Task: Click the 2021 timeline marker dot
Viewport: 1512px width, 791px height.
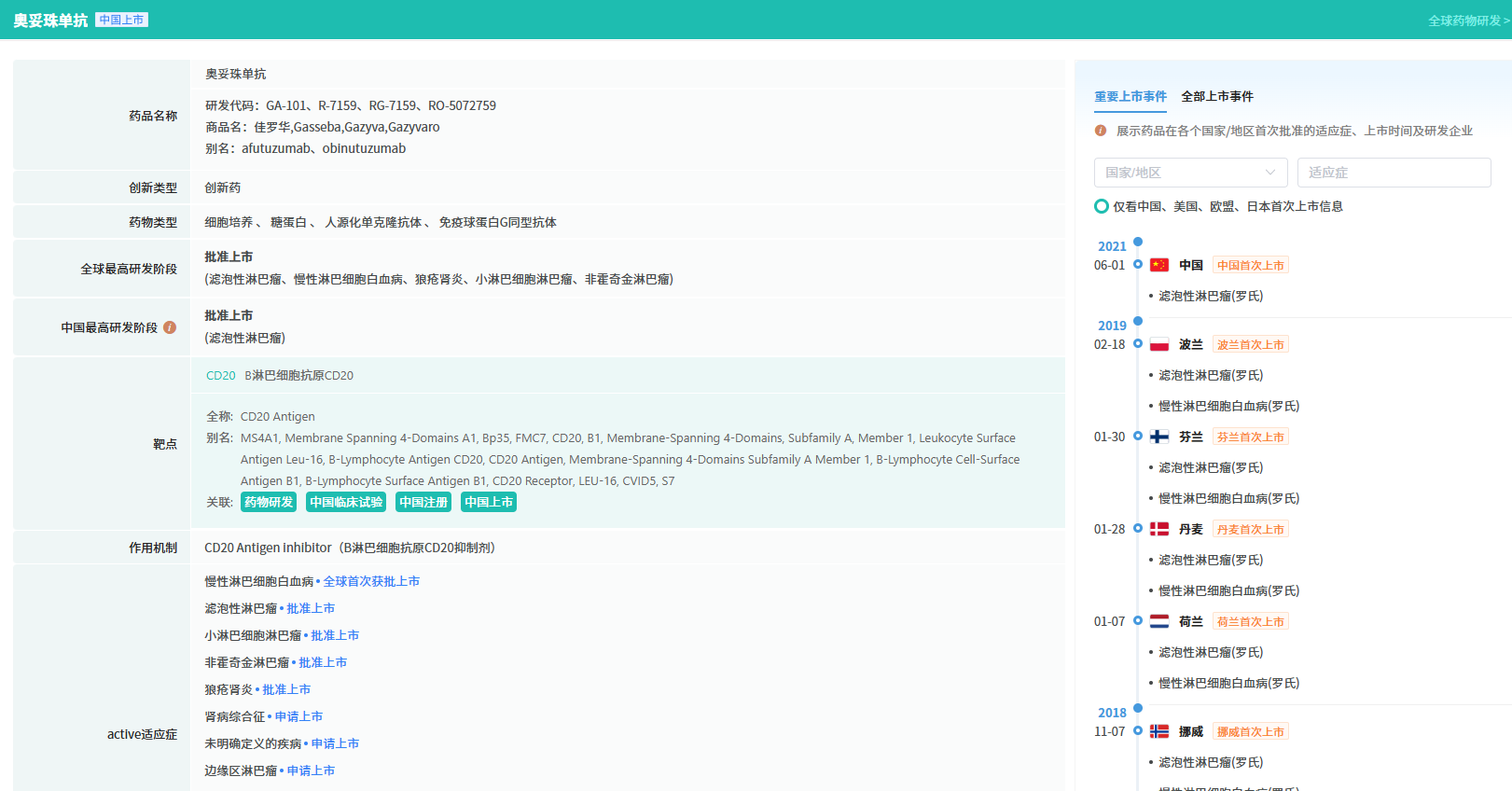Action: tap(1138, 242)
